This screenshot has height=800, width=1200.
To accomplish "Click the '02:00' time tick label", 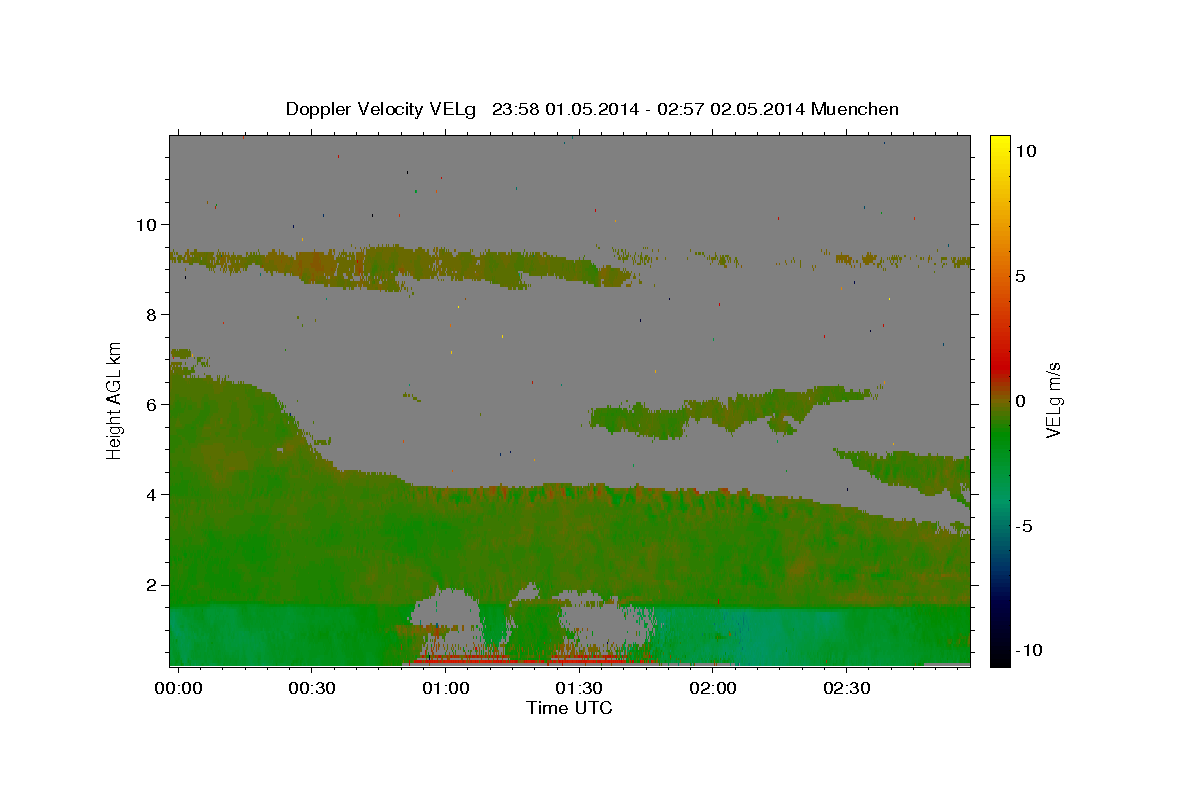I will click(x=713, y=688).
